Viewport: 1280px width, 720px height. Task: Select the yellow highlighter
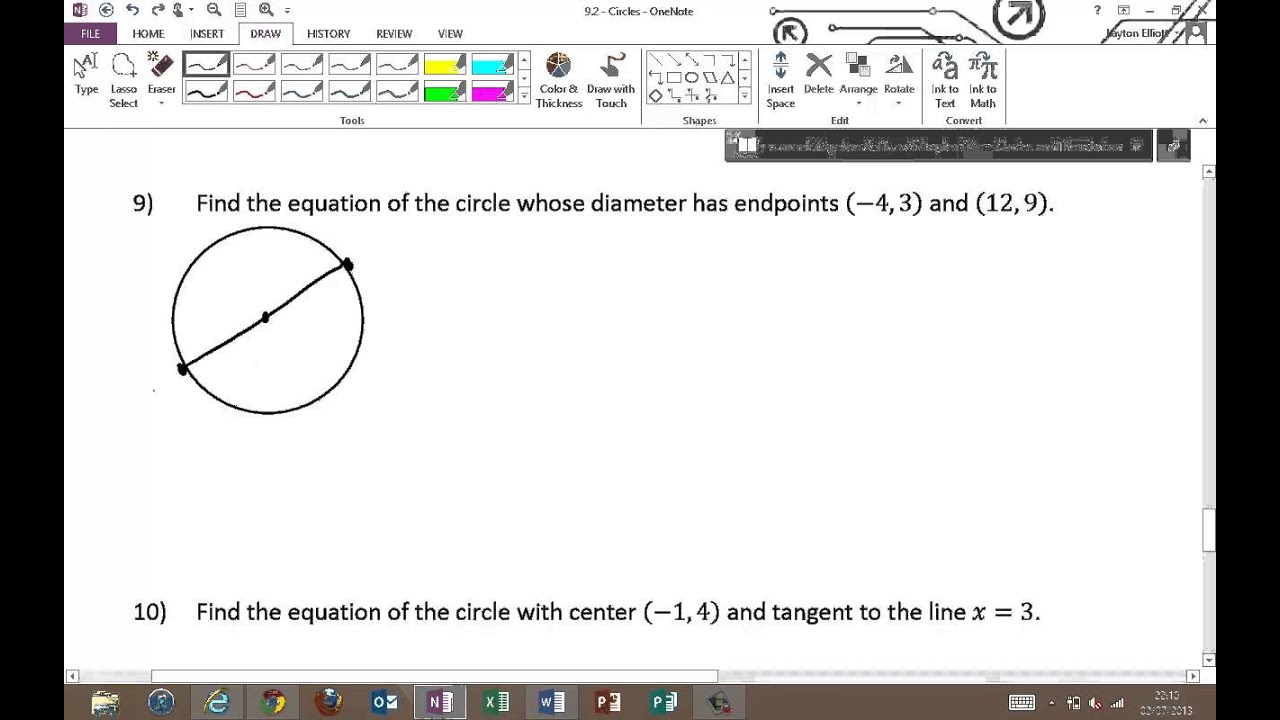445,65
